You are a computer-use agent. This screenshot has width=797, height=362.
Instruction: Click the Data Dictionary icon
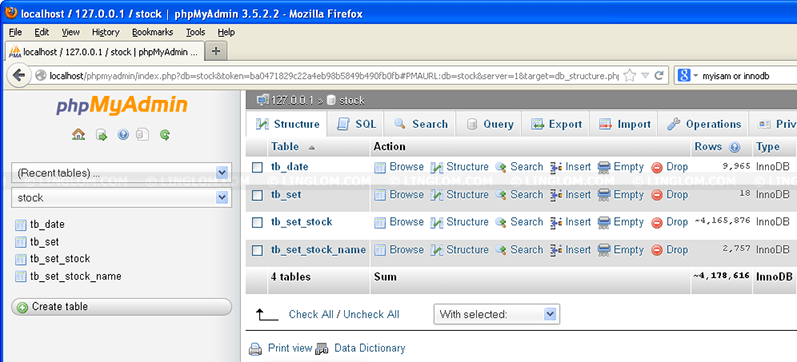(322, 349)
